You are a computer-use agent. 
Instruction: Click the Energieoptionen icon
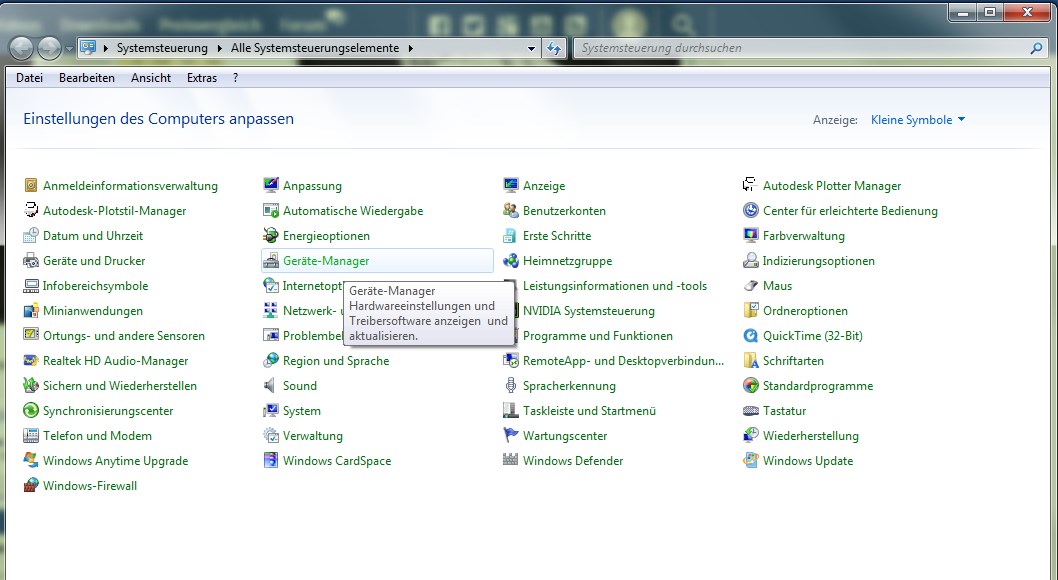[271, 235]
